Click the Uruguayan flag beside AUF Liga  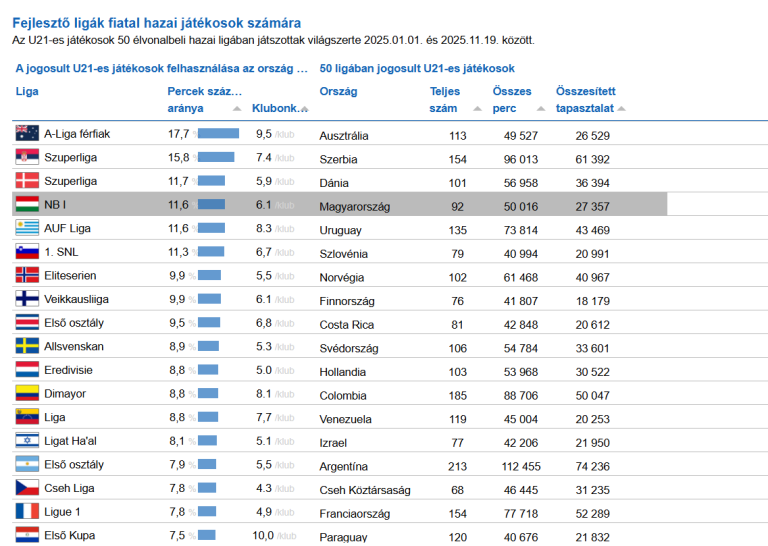[27, 228]
